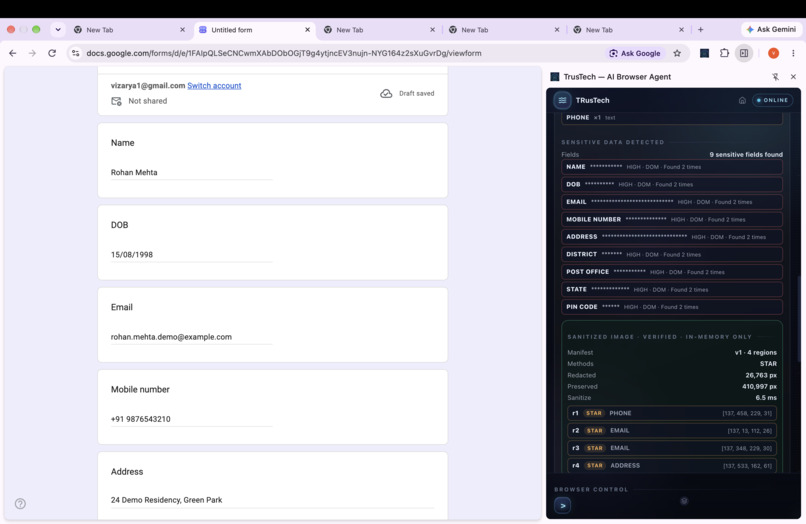Open the profile avatar in Chrome toolbar
This screenshot has width=806, height=524.
(773, 53)
